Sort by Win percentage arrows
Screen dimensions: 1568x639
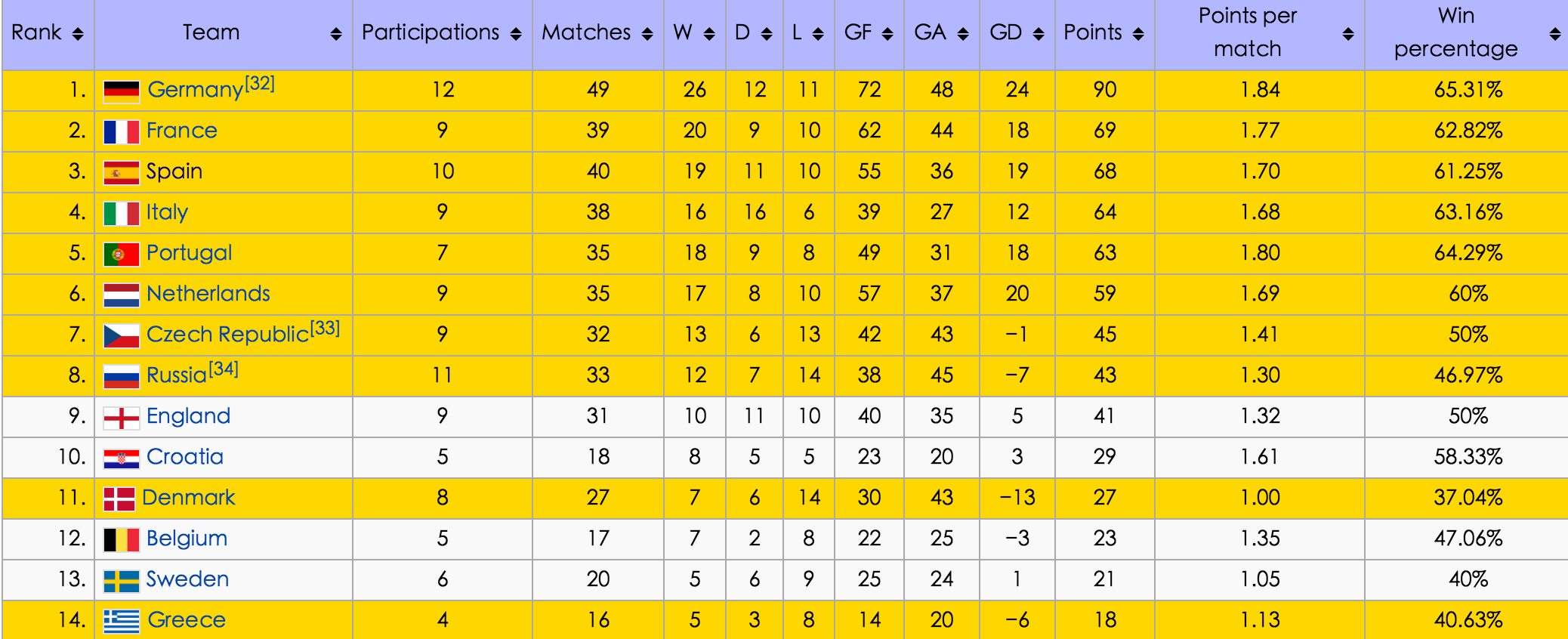pos(1554,34)
